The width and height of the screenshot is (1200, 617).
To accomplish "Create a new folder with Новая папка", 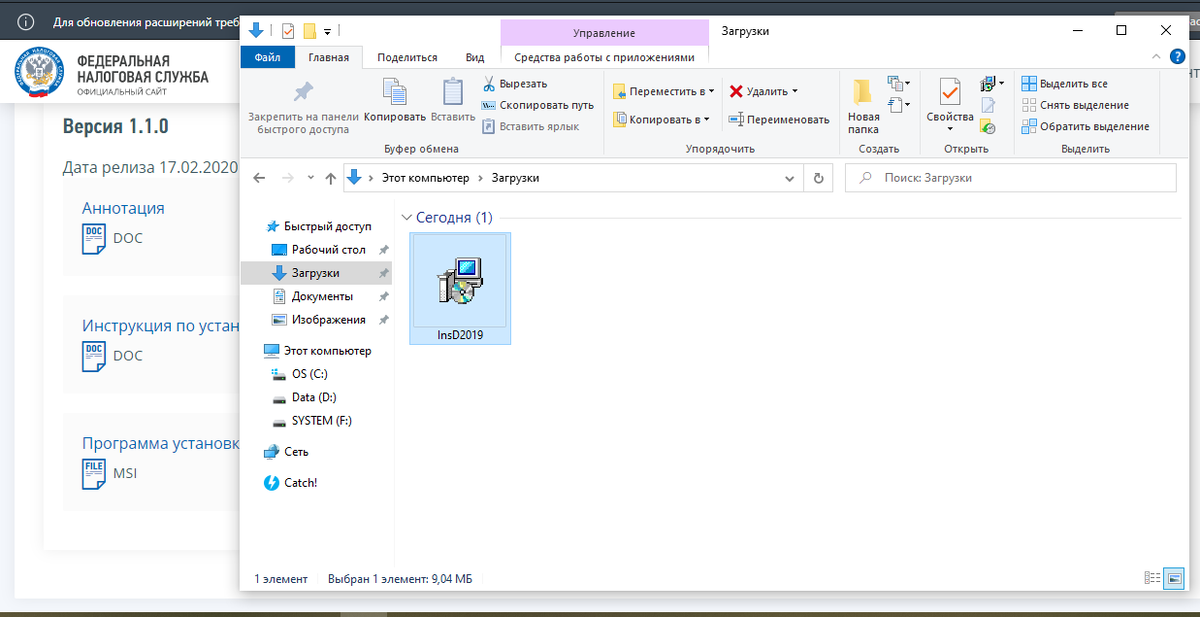I will [863, 105].
